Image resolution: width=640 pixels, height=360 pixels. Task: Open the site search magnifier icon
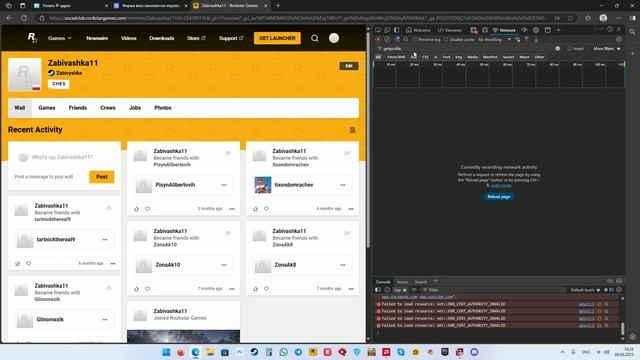(x=315, y=38)
